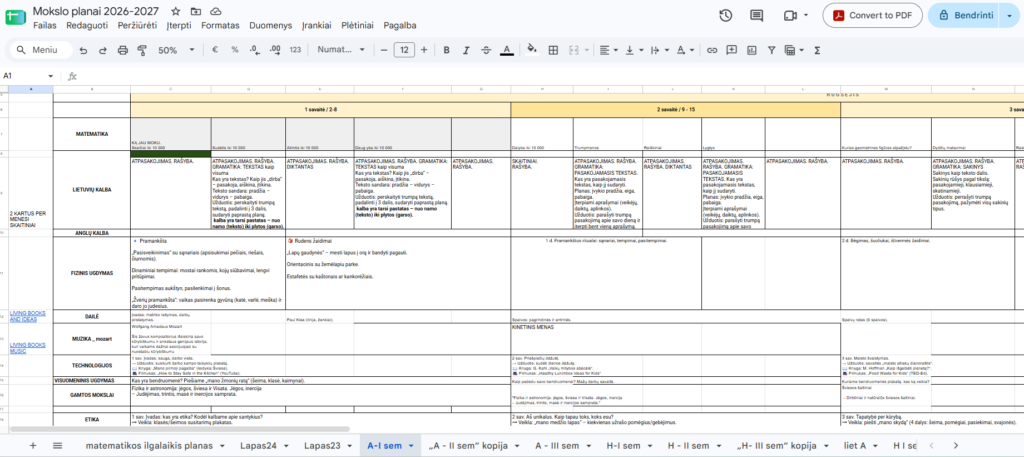Open the Duomenys menu

tap(271, 25)
